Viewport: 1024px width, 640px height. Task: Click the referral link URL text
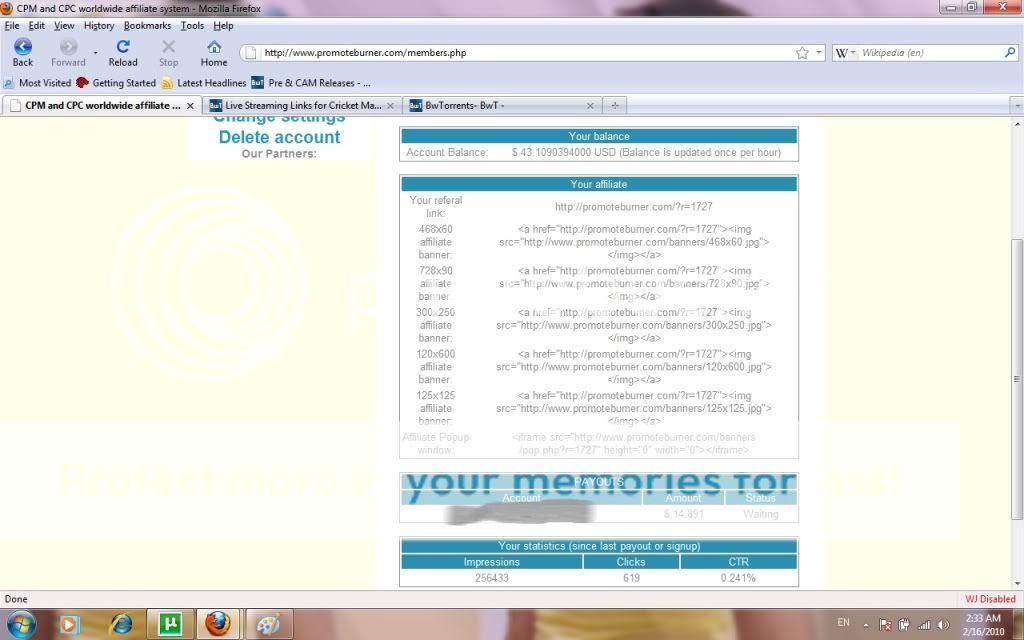point(633,206)
